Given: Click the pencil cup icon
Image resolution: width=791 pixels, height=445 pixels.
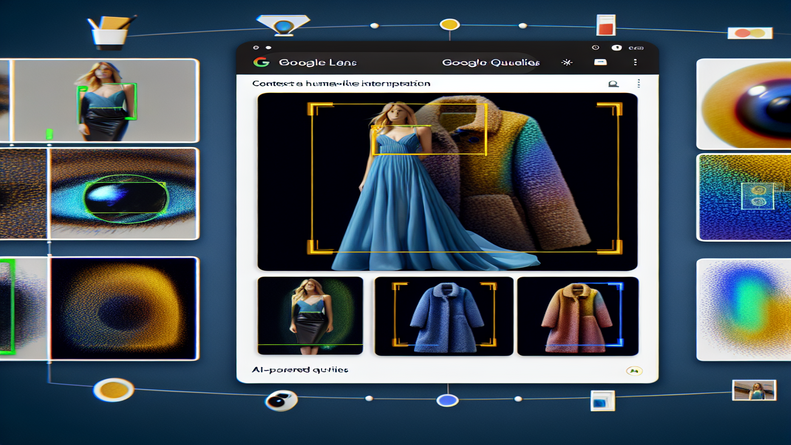Looking at the screenshot, I should pos(110,32).
